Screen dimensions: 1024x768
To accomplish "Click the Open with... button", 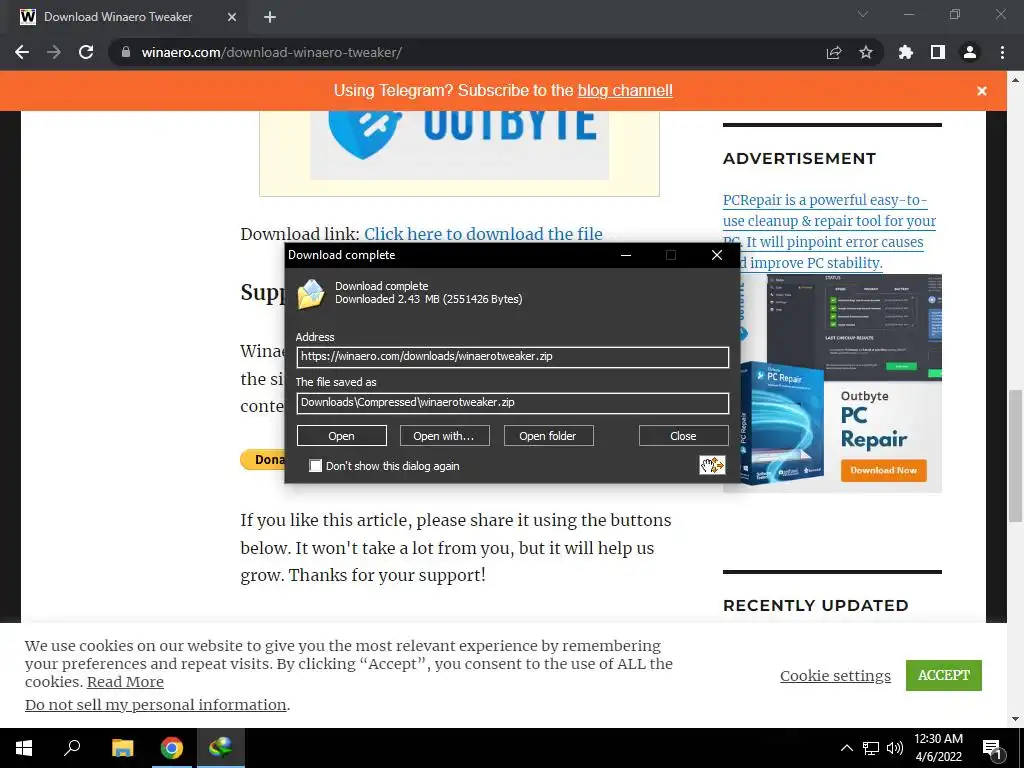I will coord(445,436).
